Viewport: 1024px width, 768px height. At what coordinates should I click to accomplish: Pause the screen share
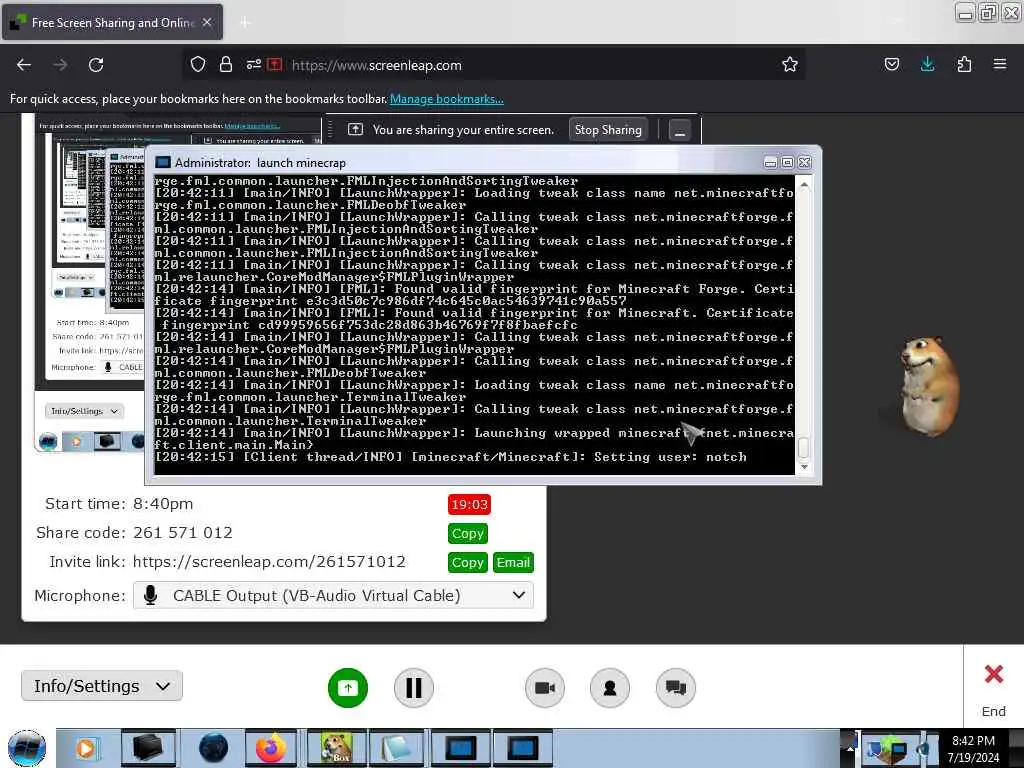pos(414,688)
